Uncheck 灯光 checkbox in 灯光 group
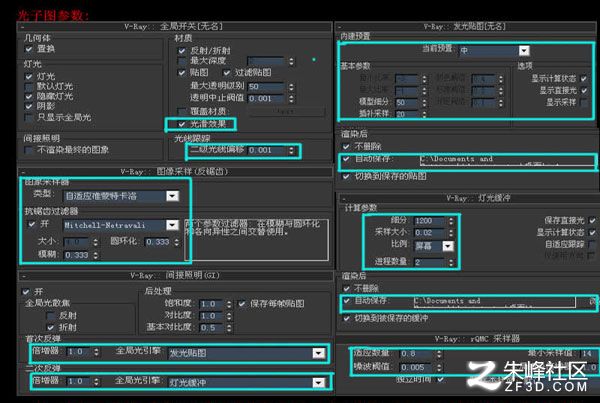The image size is (600, 403). pos(29,77)
